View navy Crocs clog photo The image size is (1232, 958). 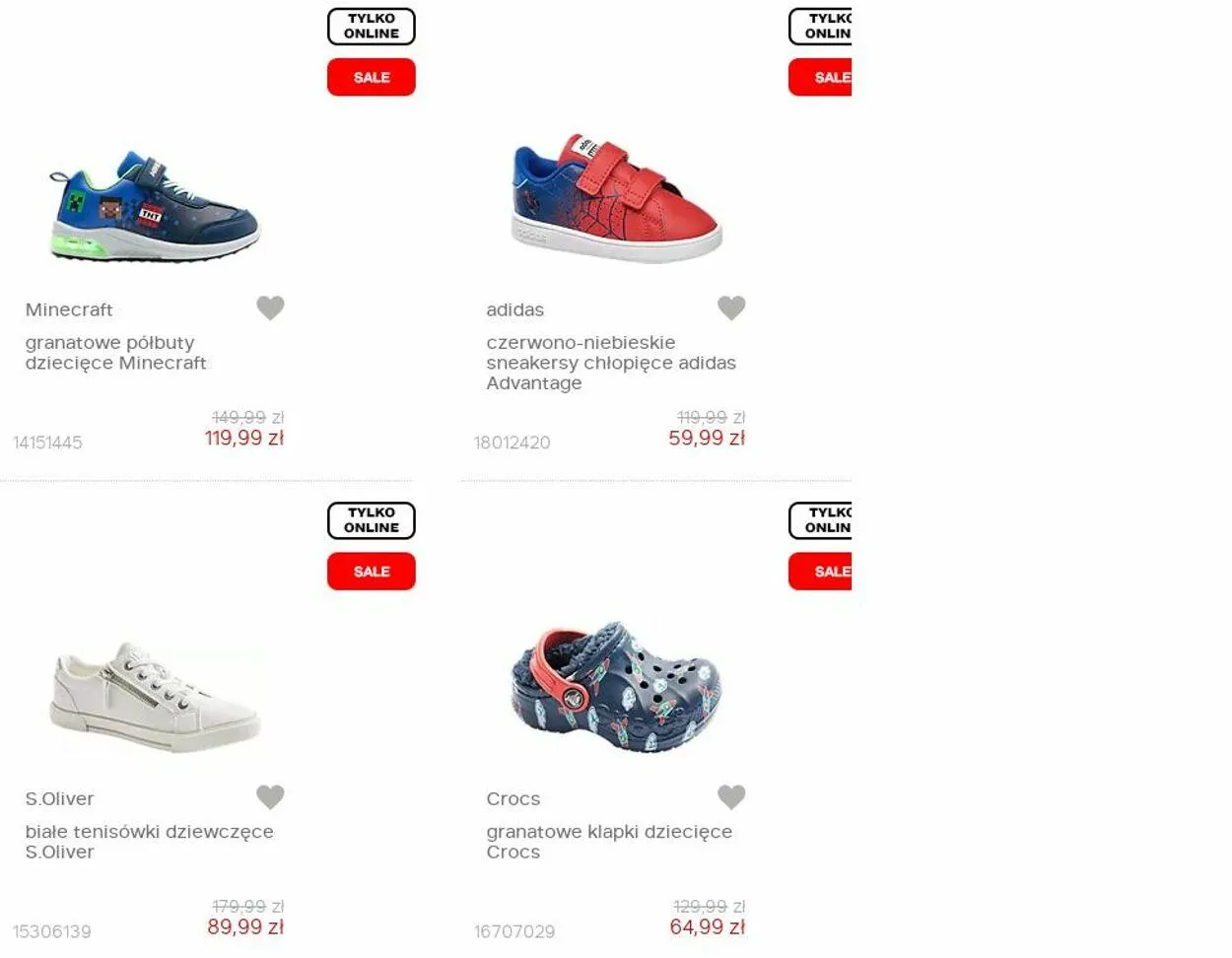coord(617,687)
